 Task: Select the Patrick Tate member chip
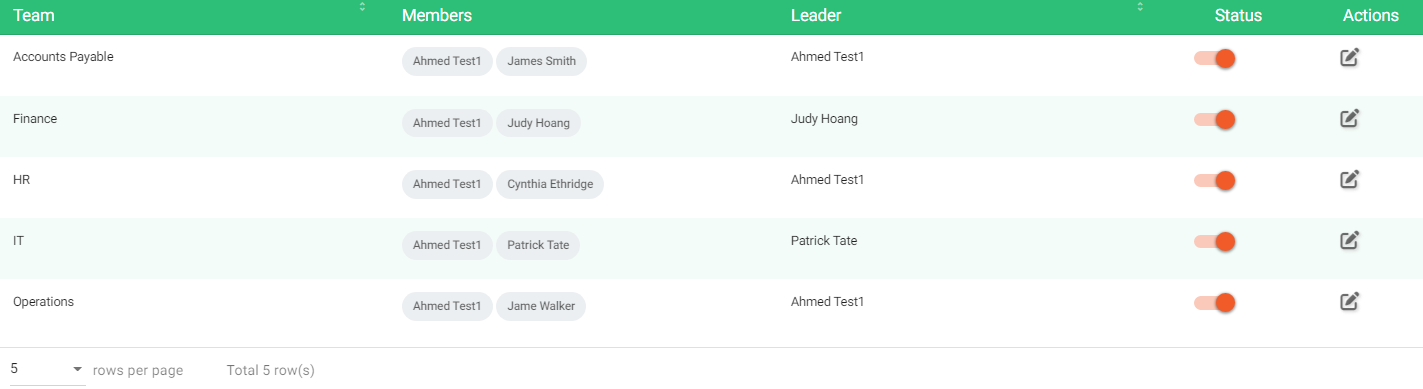coord(538,245)
